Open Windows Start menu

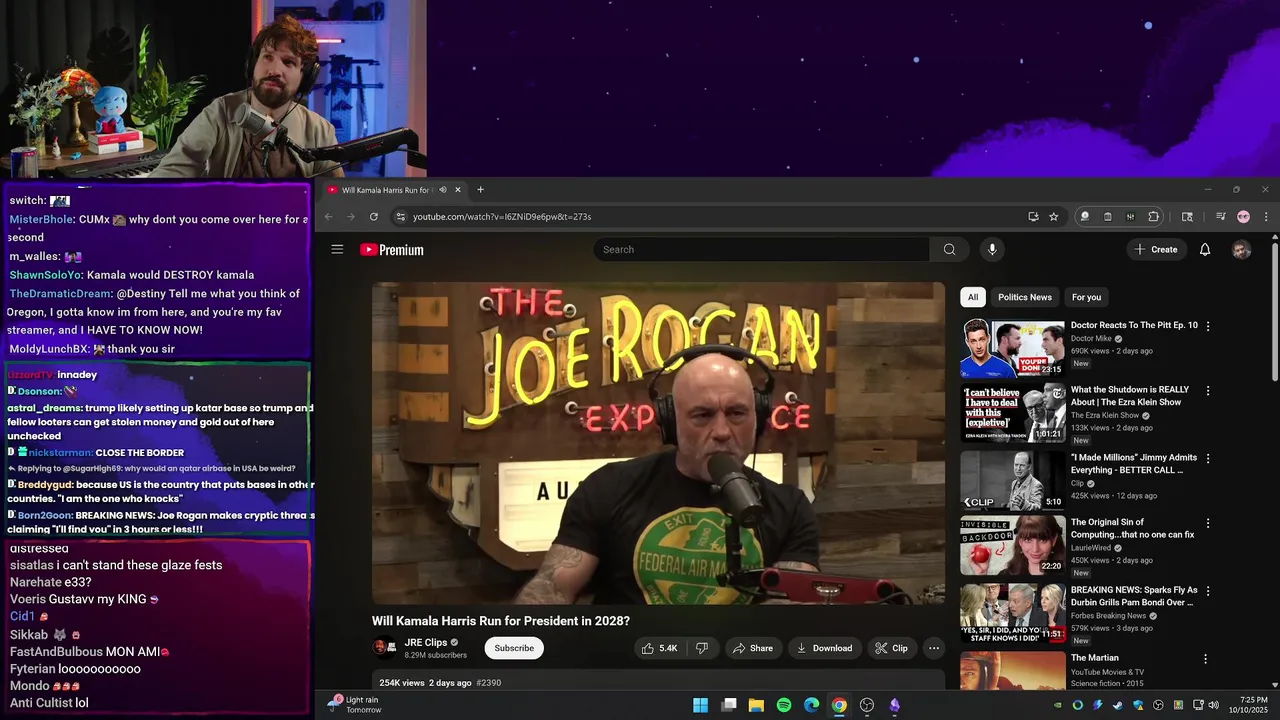[701, 705]
